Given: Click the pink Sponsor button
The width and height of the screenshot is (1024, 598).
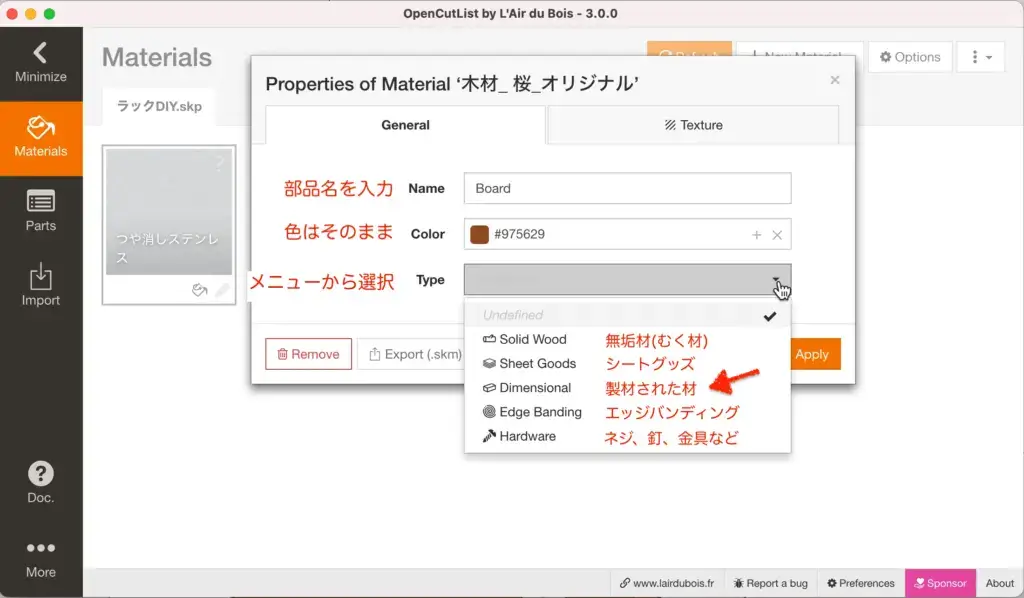Looking at the screenshot, I should [x=940, y=583].
